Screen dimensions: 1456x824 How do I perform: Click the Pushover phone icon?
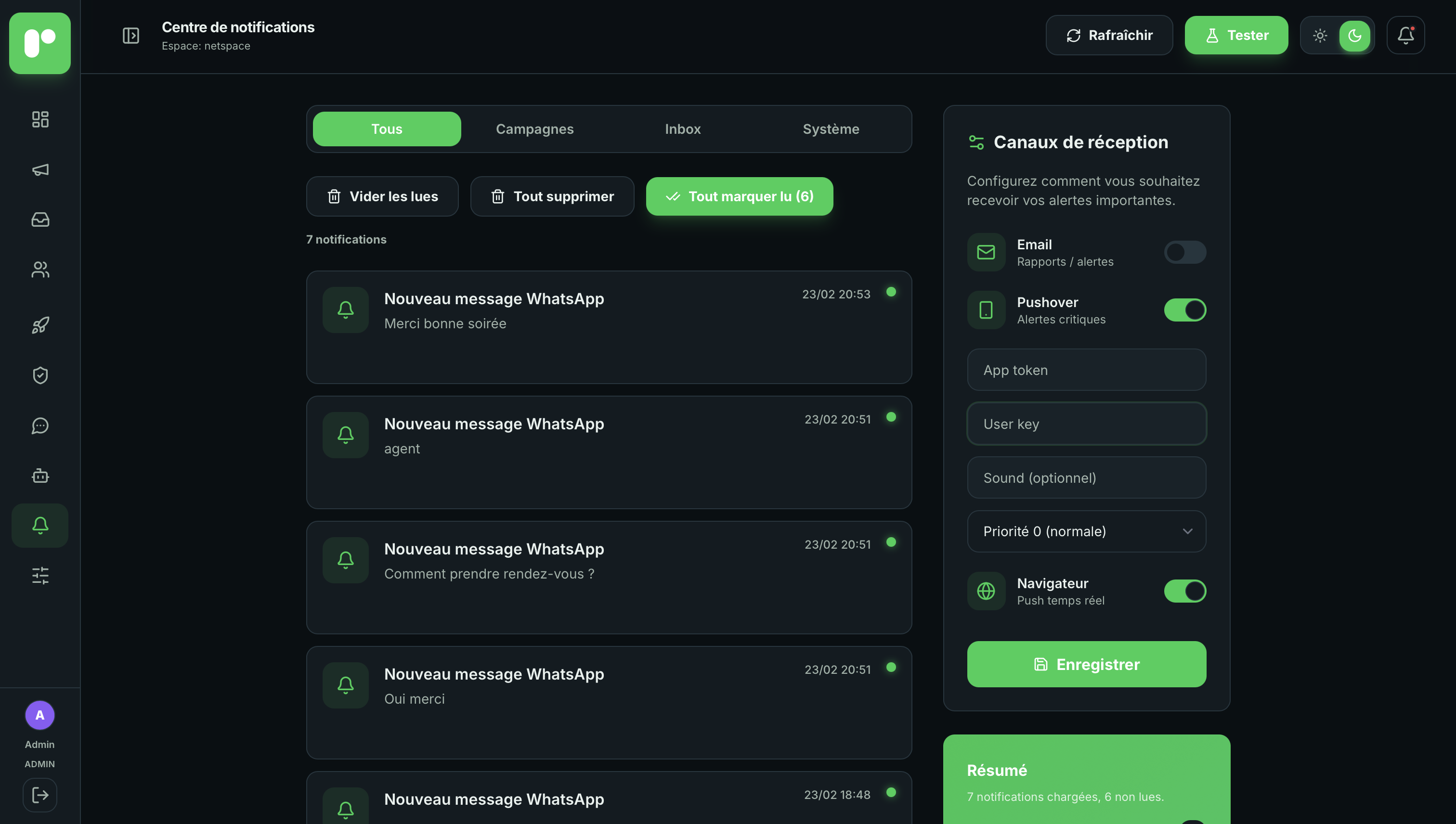[x=986, y=310]
